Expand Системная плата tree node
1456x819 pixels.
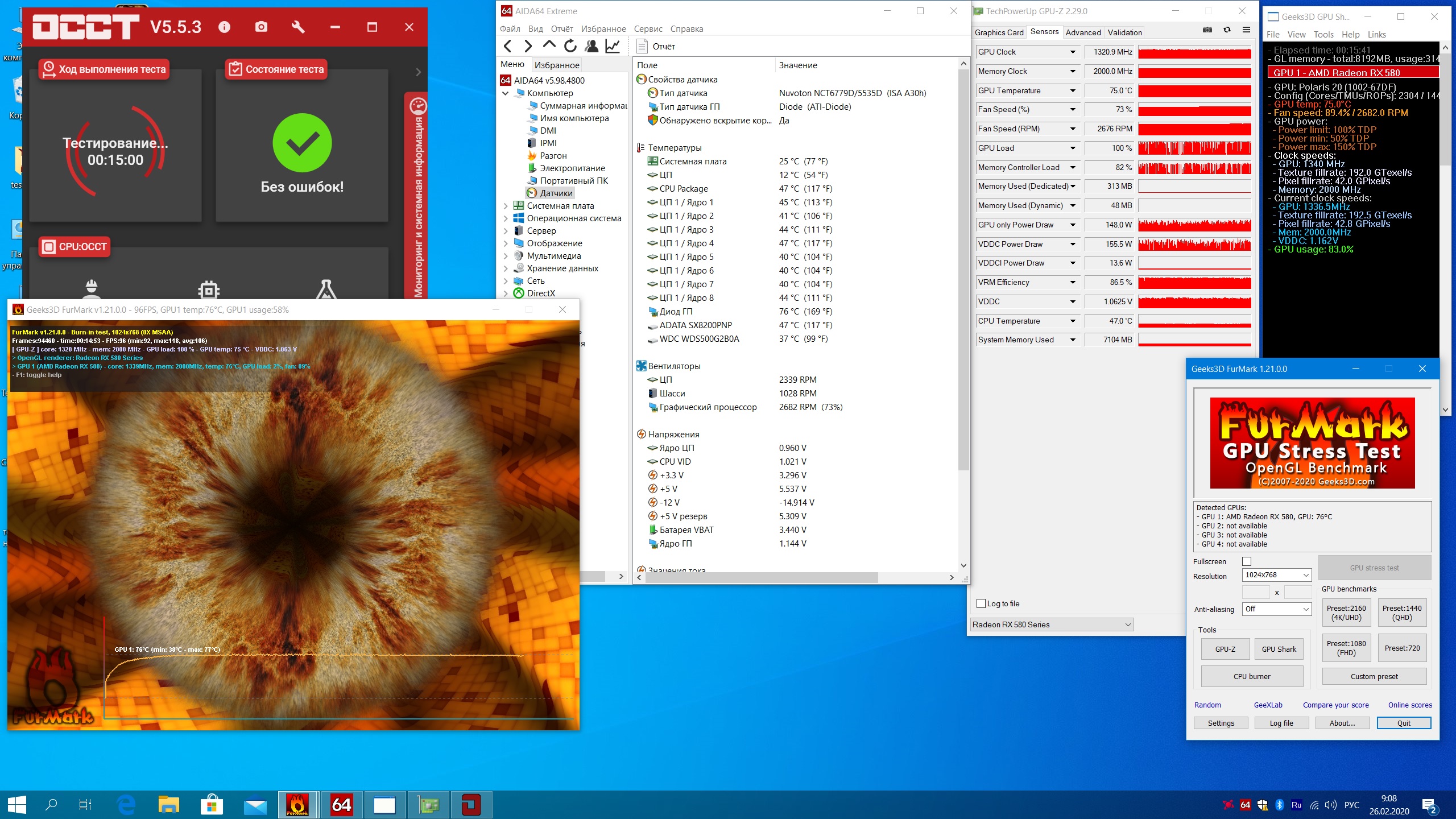(506, 206)
